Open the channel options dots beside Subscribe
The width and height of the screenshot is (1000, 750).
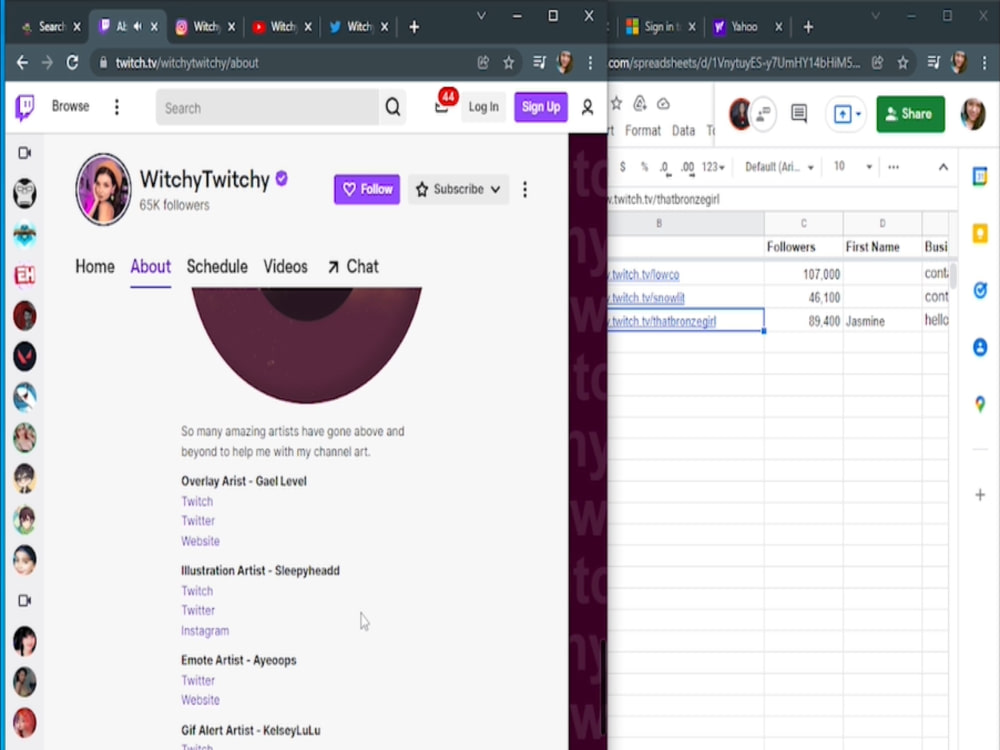tap(525, 189)
